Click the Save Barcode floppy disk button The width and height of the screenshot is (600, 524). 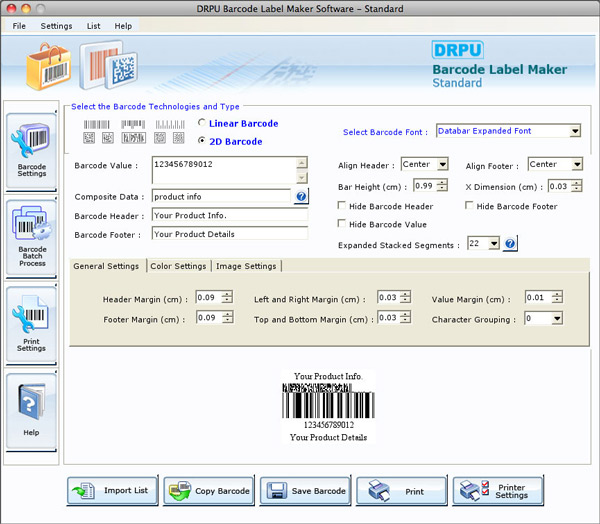click(x=305, y=491)
